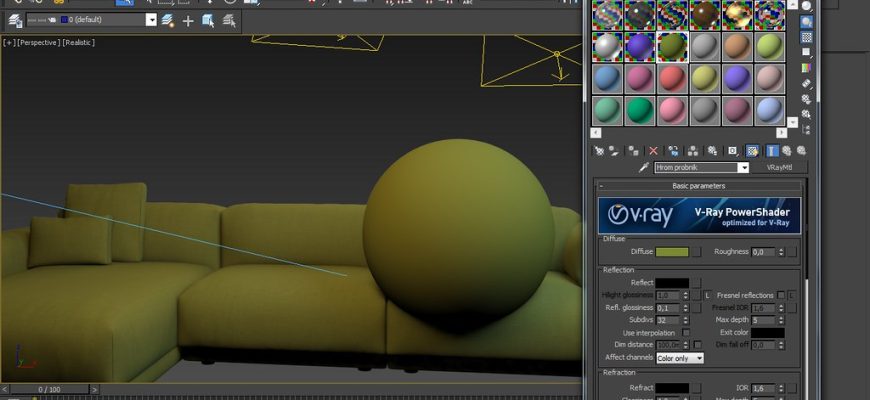Toggle the checkered background icon for samples
This screenshot has height=400, width=870.
pyautogui.click(x=807, y=38)
